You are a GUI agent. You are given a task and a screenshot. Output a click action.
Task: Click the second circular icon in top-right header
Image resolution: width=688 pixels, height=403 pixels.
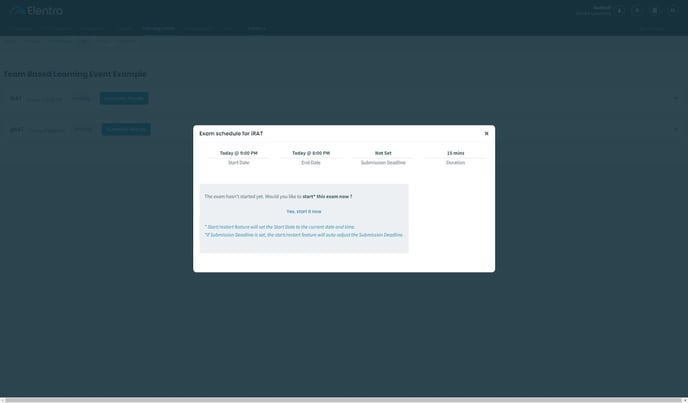(x=637, y=10)
